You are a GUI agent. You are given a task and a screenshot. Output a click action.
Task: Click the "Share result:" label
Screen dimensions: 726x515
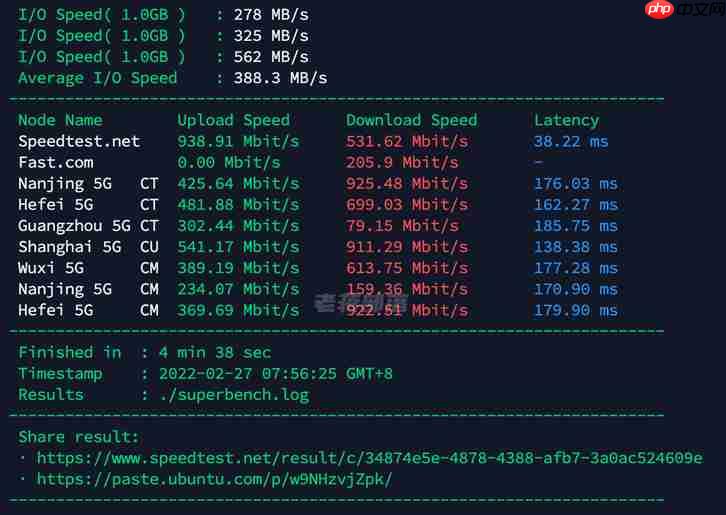point(79,437)
